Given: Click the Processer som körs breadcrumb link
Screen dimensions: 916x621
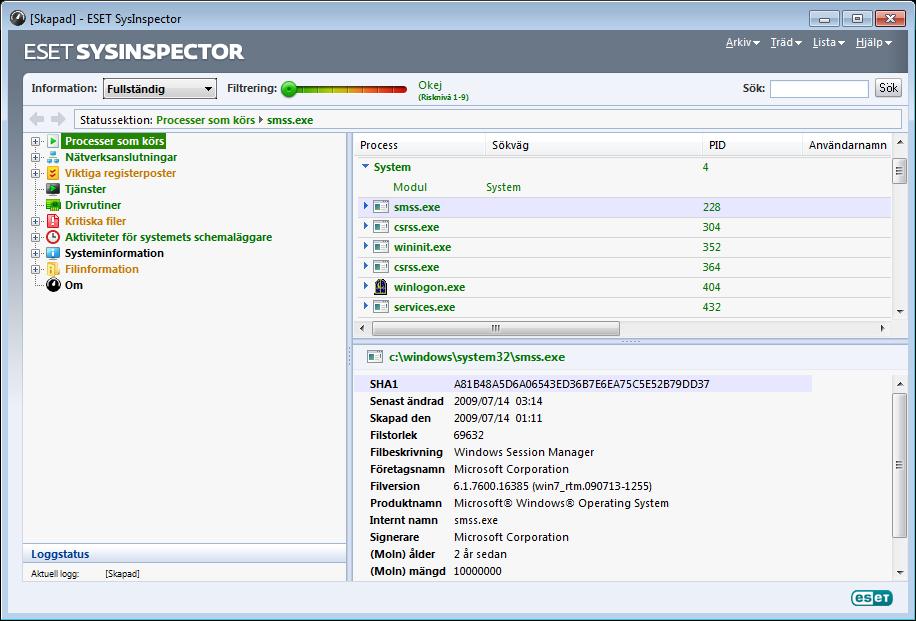Looking at the screenshot, I should click(x=206, y=120).
